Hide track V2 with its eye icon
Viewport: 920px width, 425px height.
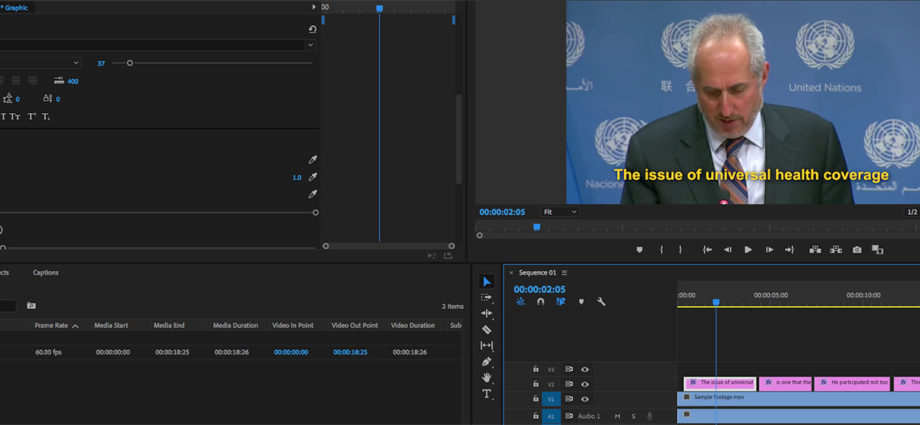[x=585, y=384]
